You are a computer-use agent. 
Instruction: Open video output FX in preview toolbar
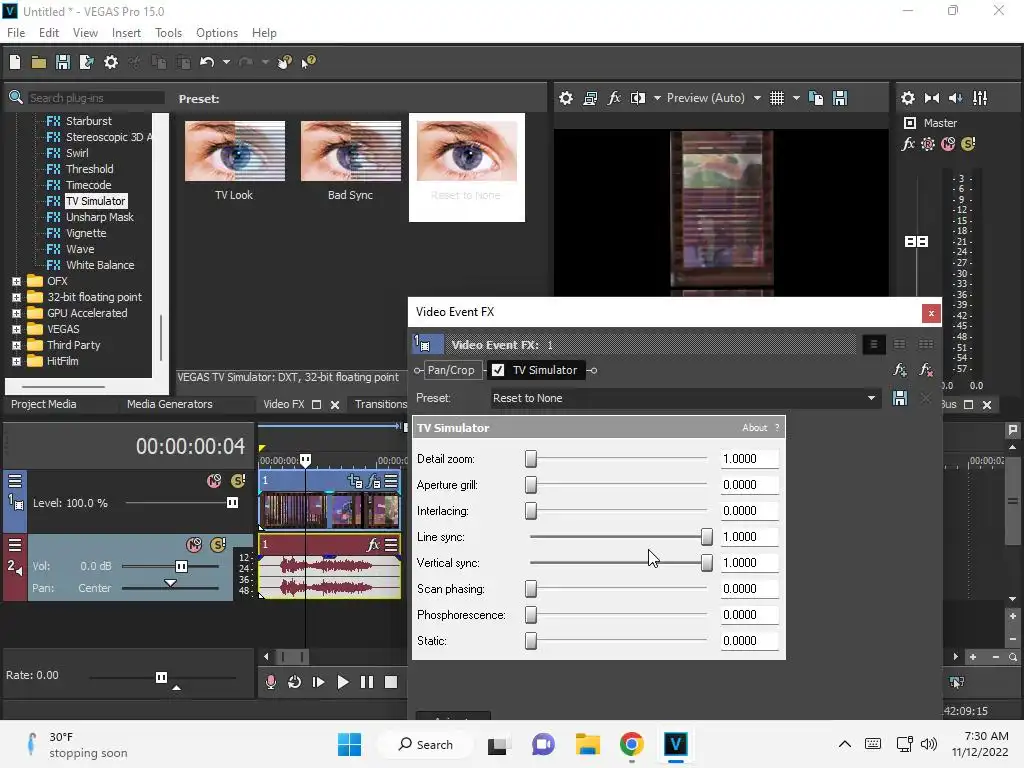coord(614,98)
